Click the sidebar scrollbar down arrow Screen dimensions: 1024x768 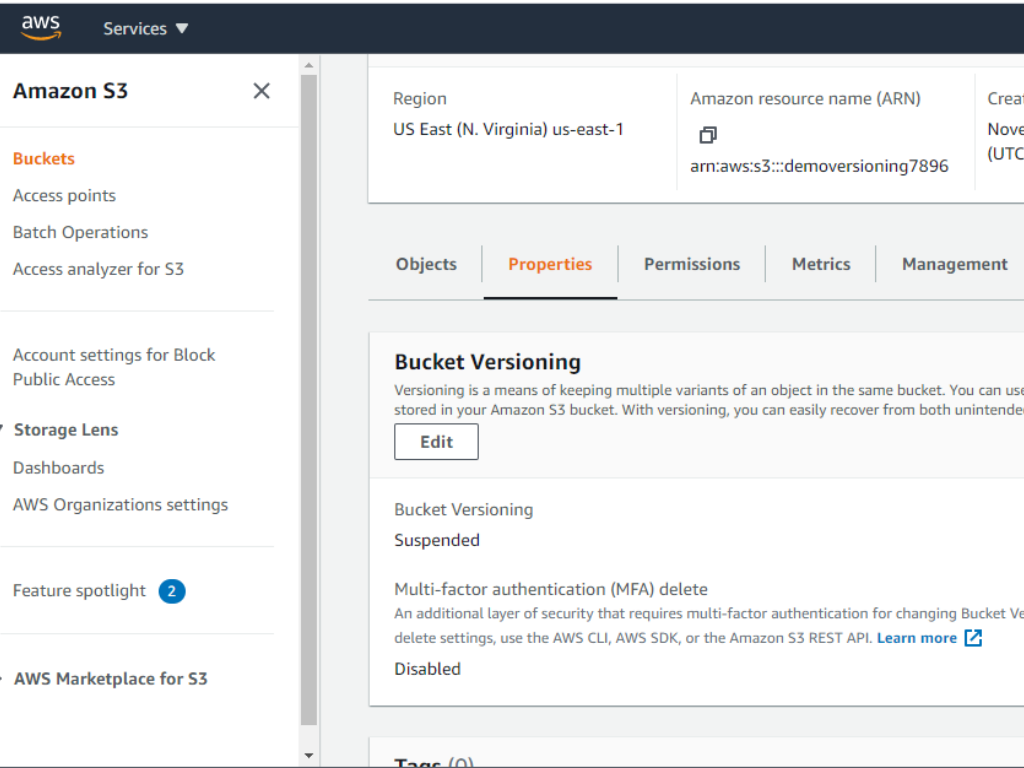pyautogui.click(x=308, y=756)
